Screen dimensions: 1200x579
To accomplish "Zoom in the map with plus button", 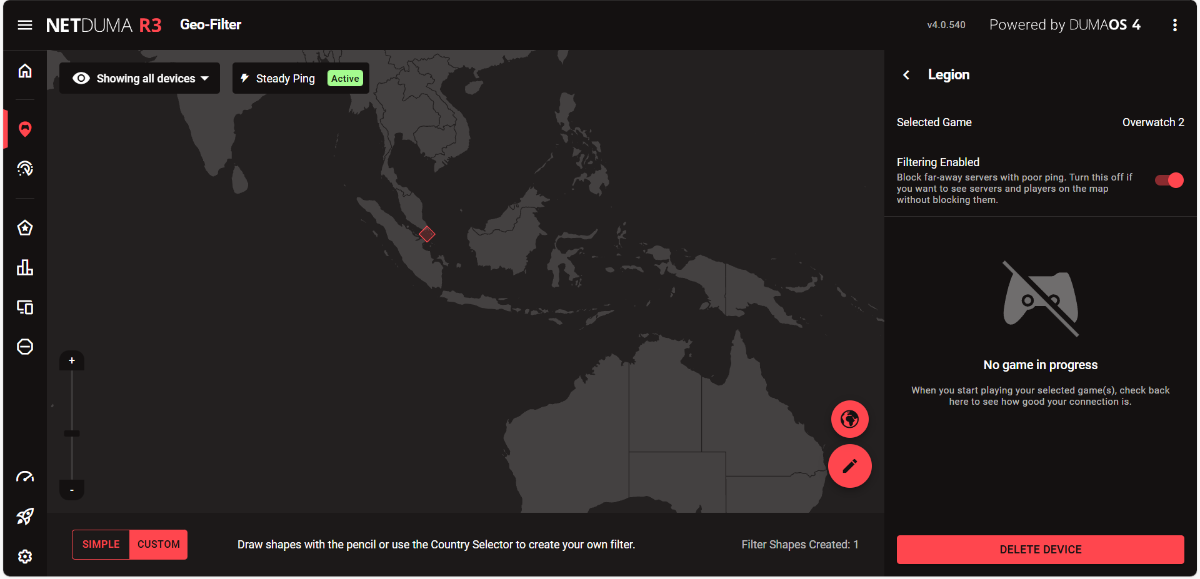I will tap(72, 360).
